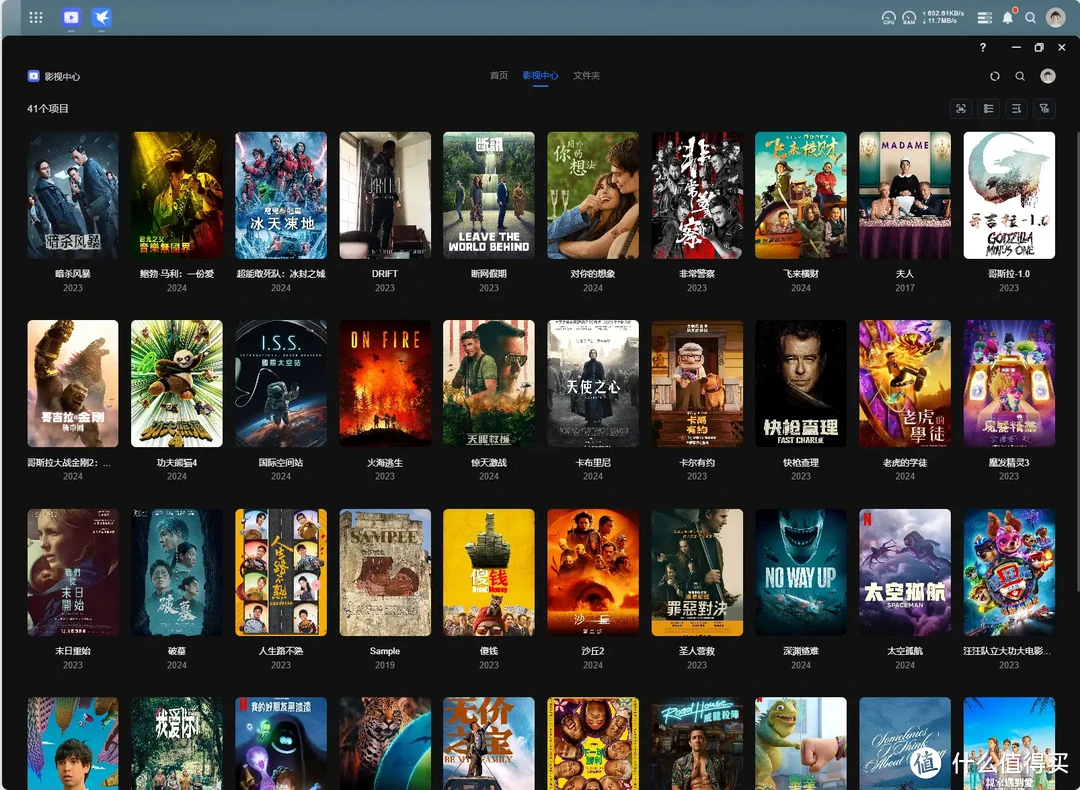Open the 卡尔有约 poster
This screenshot has height=790, width=1080.
point(697,384)
